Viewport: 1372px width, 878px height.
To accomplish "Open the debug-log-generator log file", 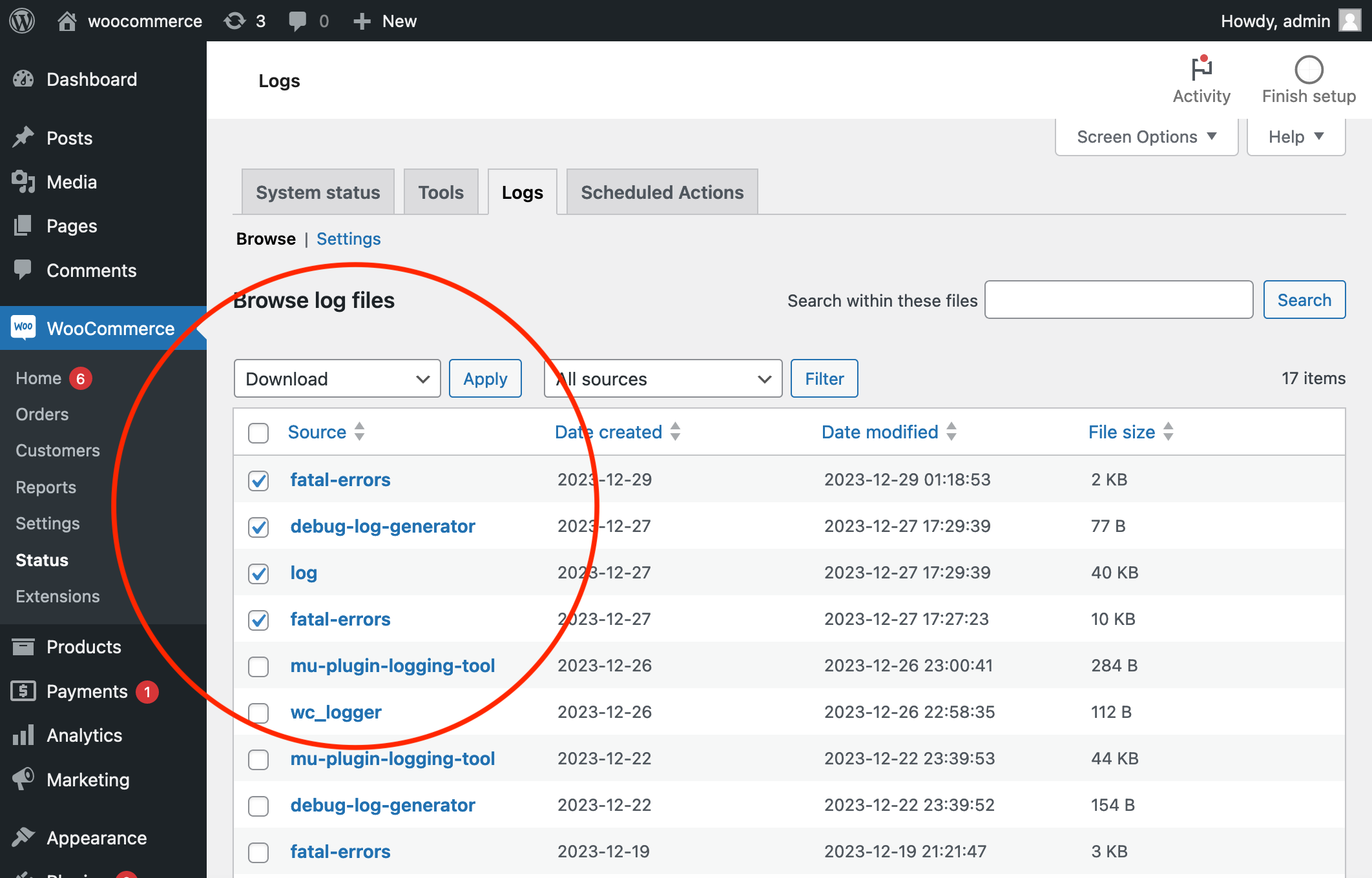I will pyautogui.click(x=382, y=526).
